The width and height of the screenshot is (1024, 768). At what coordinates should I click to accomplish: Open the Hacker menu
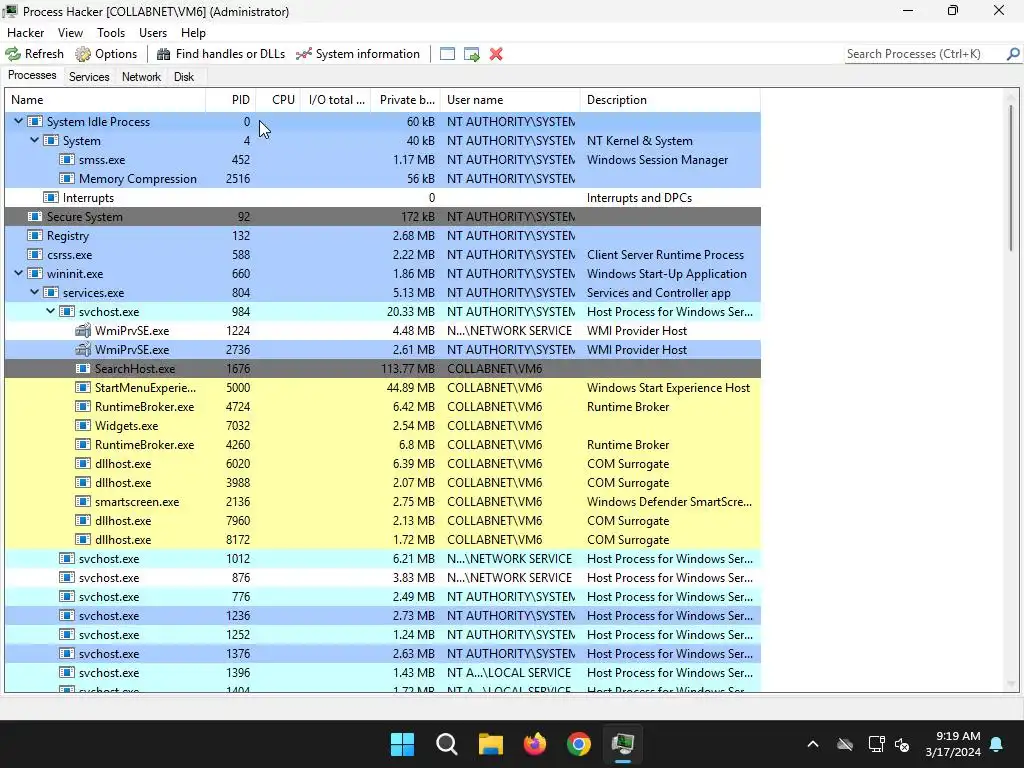tap(25, 33)
